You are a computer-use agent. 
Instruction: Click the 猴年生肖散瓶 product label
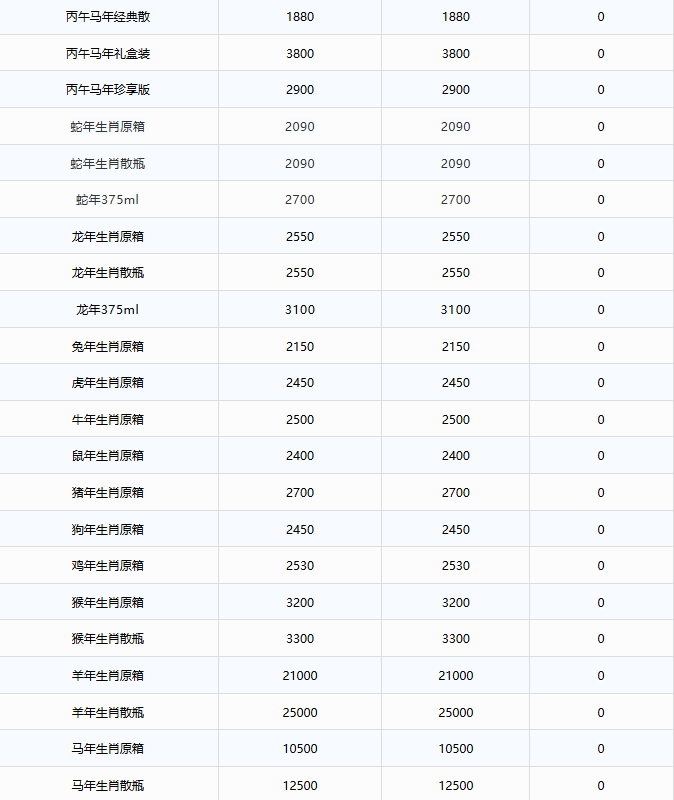click(x=108, y=639)
